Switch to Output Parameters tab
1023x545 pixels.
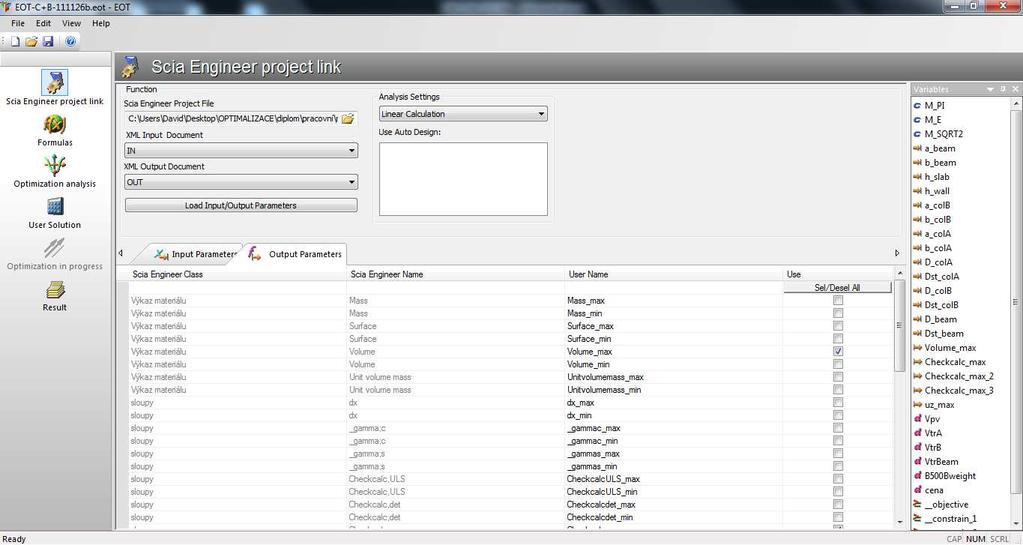[x=295, y=254]
